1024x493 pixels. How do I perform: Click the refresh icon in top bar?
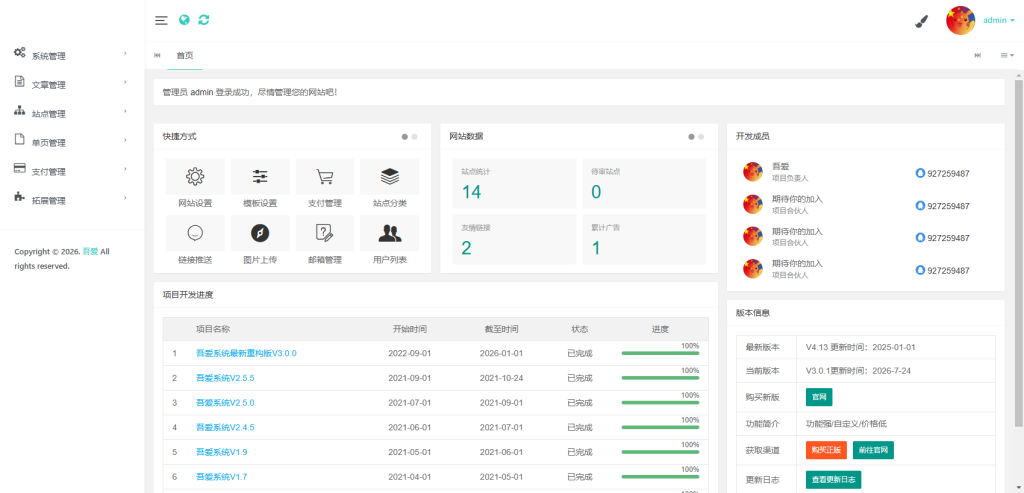coord(204,20)
